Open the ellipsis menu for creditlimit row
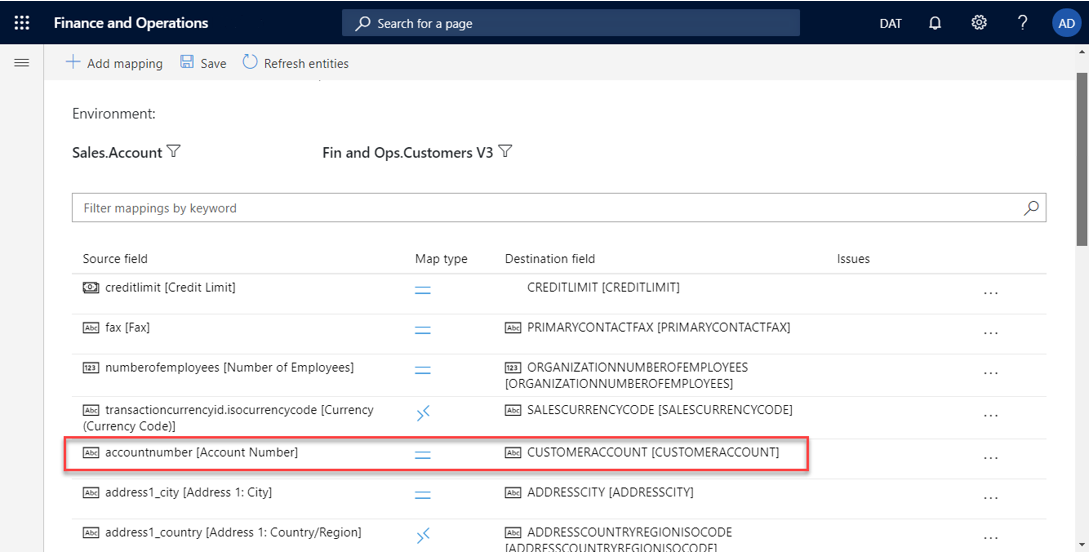This screenshot has height=552, width=1089. [x=991, y=293]
